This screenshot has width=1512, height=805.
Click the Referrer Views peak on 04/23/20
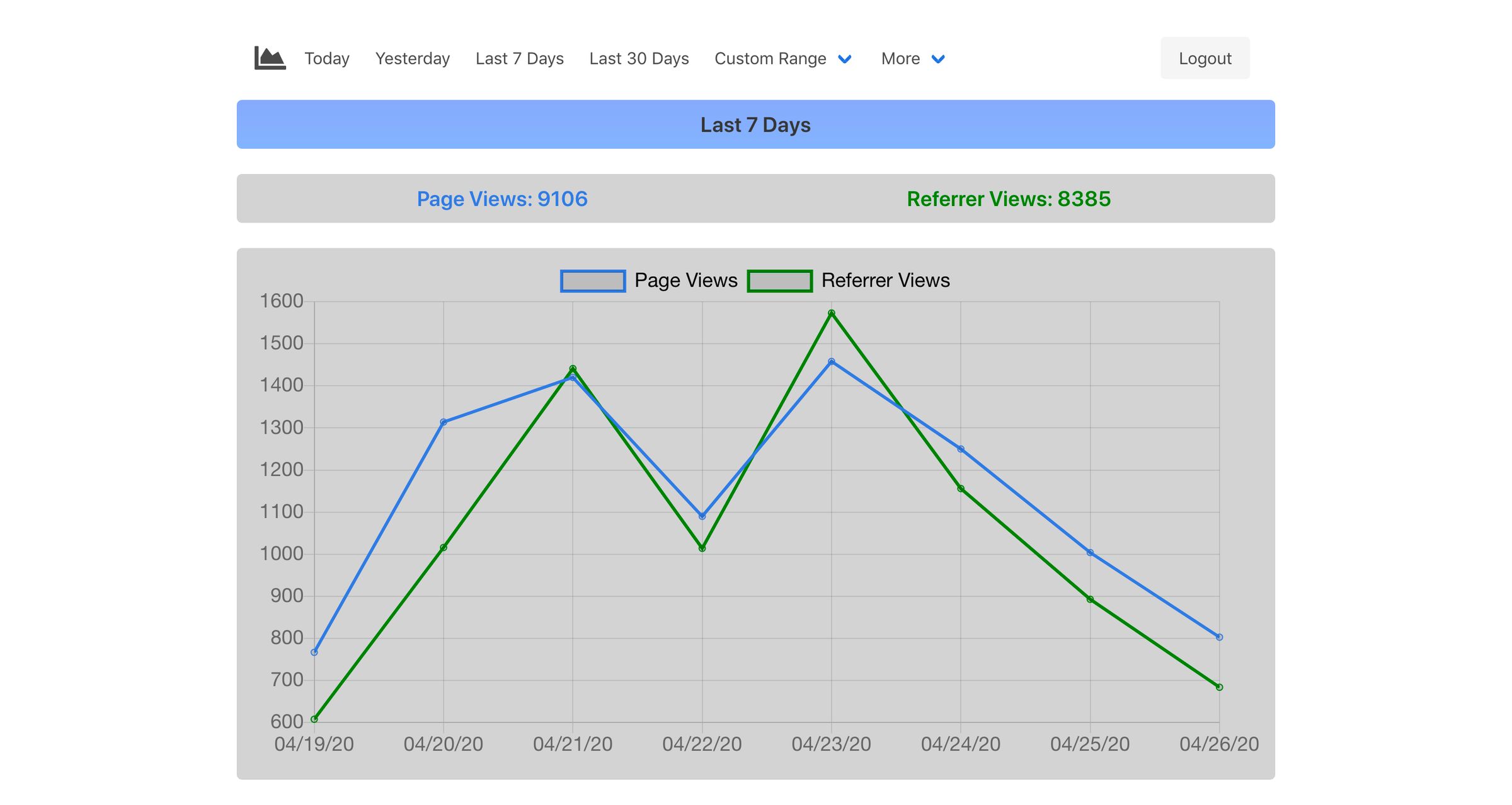(831, 311)
